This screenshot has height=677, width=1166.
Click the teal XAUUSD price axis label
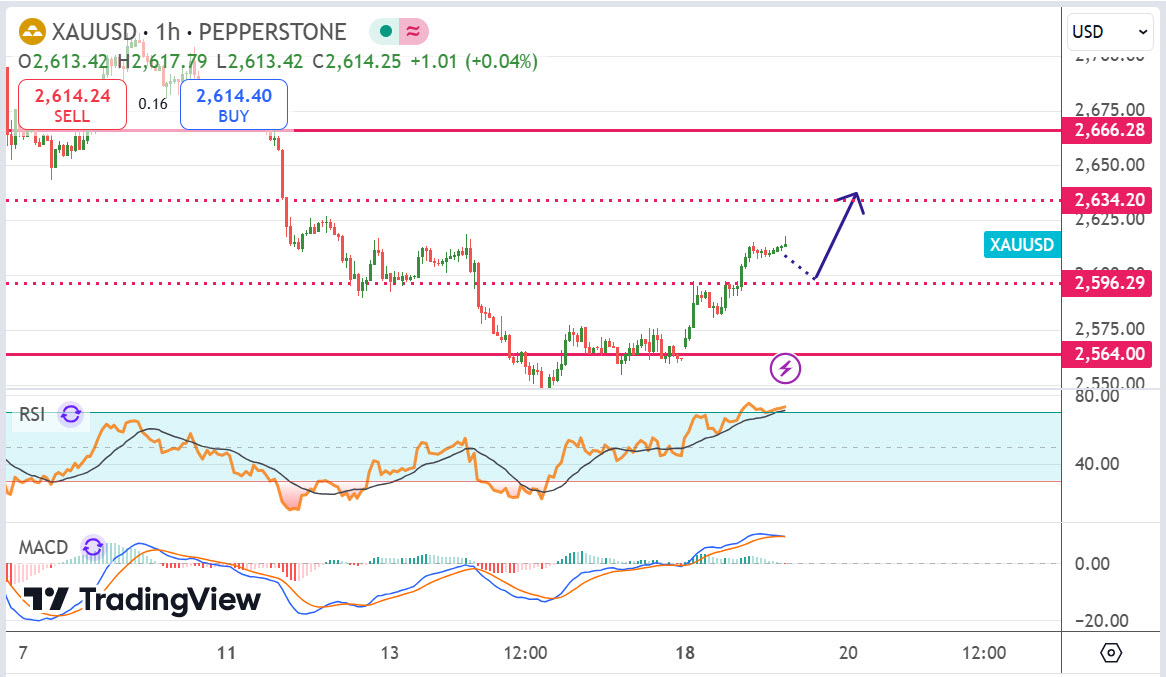1021,244
